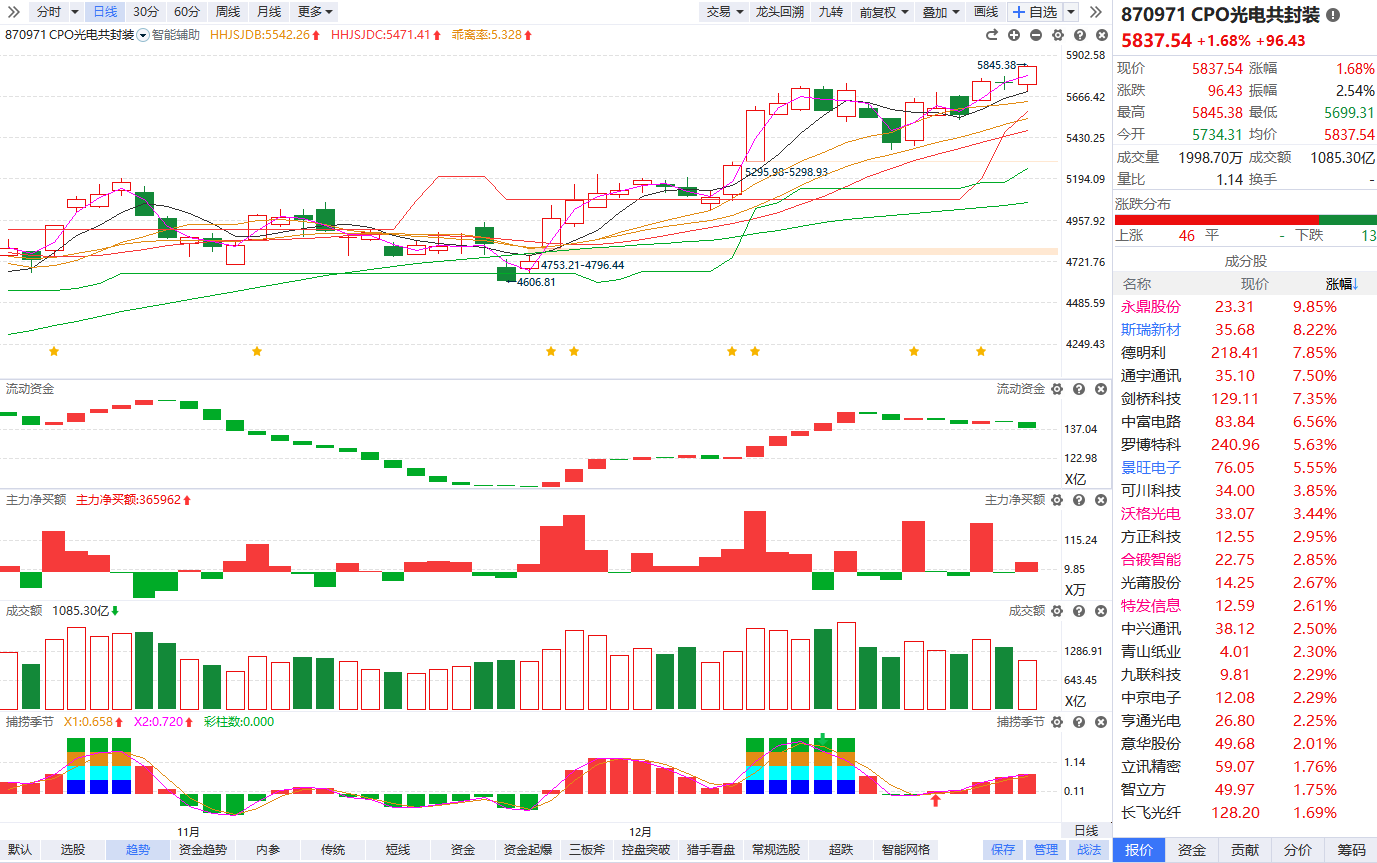Viewport: 1377px width, 863px height.
Task: Open help icon for 主力净买额 indicator
Action: click(x=1079, y=500)
